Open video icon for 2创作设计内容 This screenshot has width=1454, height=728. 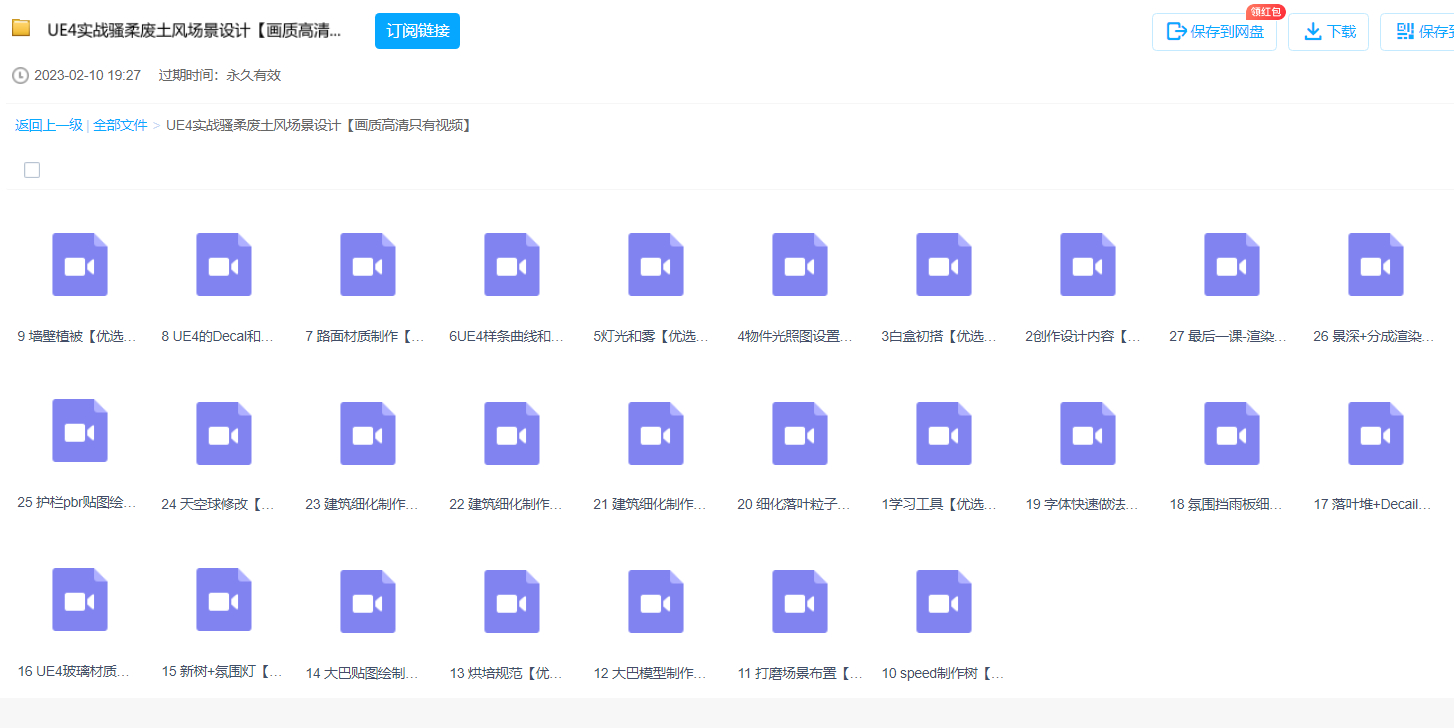(x=1087, y=264)
